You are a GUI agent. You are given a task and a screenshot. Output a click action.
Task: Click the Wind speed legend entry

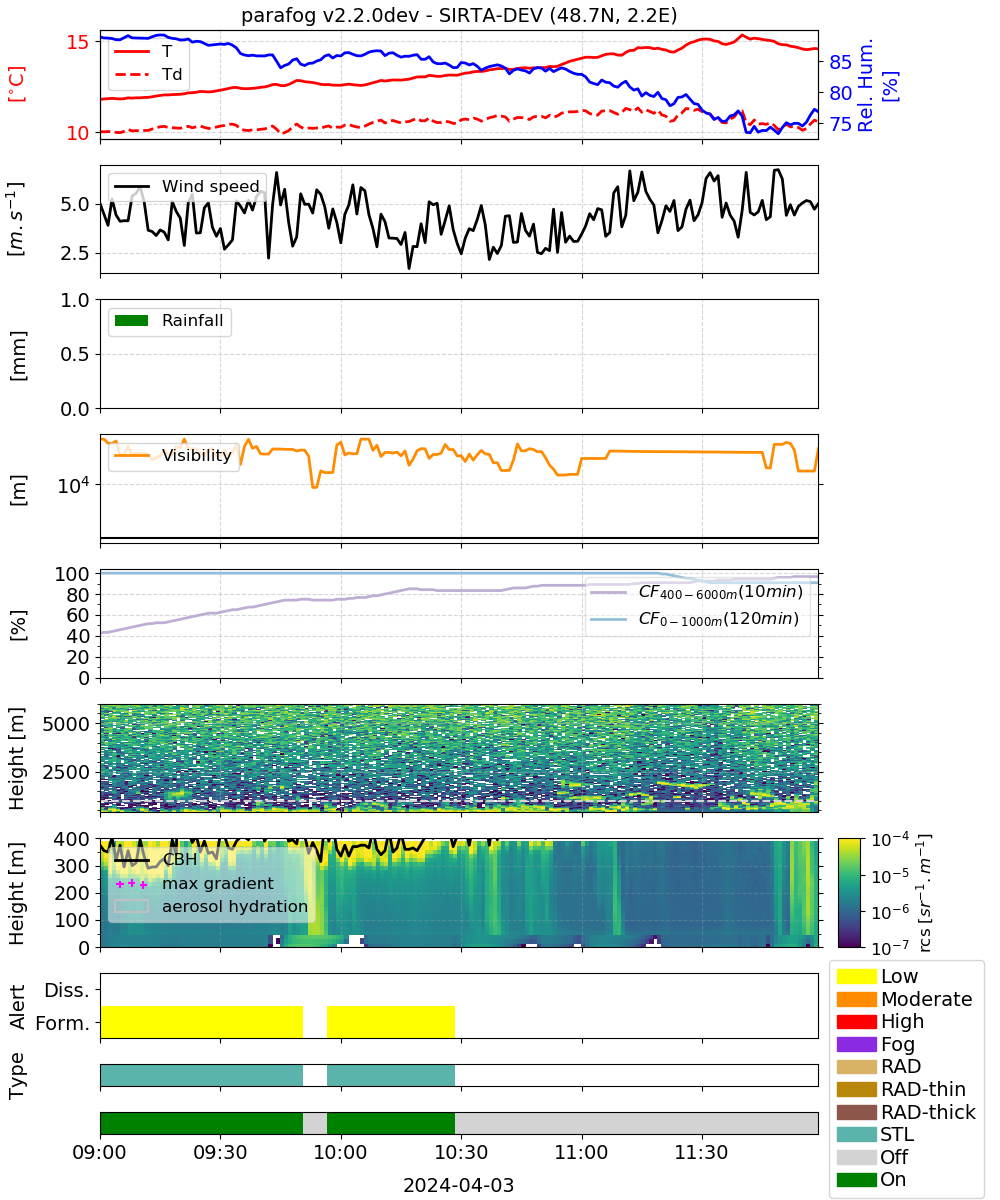(186, 186)
